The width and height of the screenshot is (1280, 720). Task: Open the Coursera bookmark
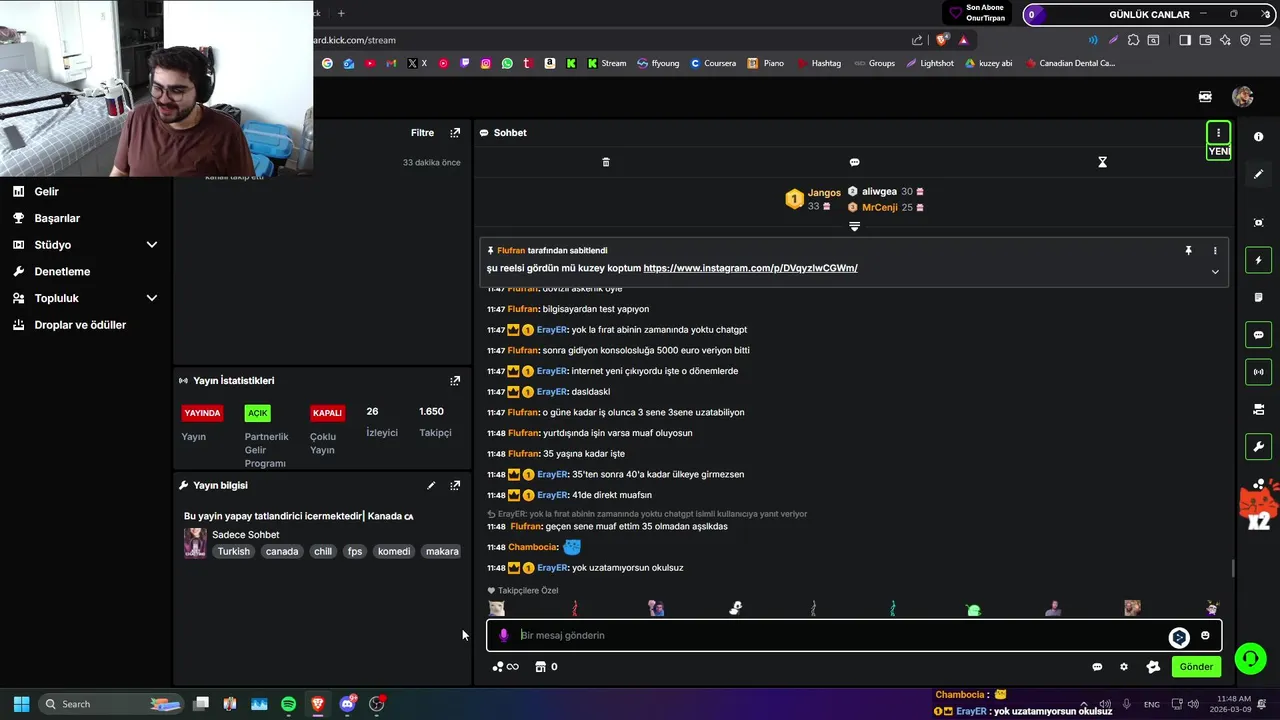coord(713,63)
